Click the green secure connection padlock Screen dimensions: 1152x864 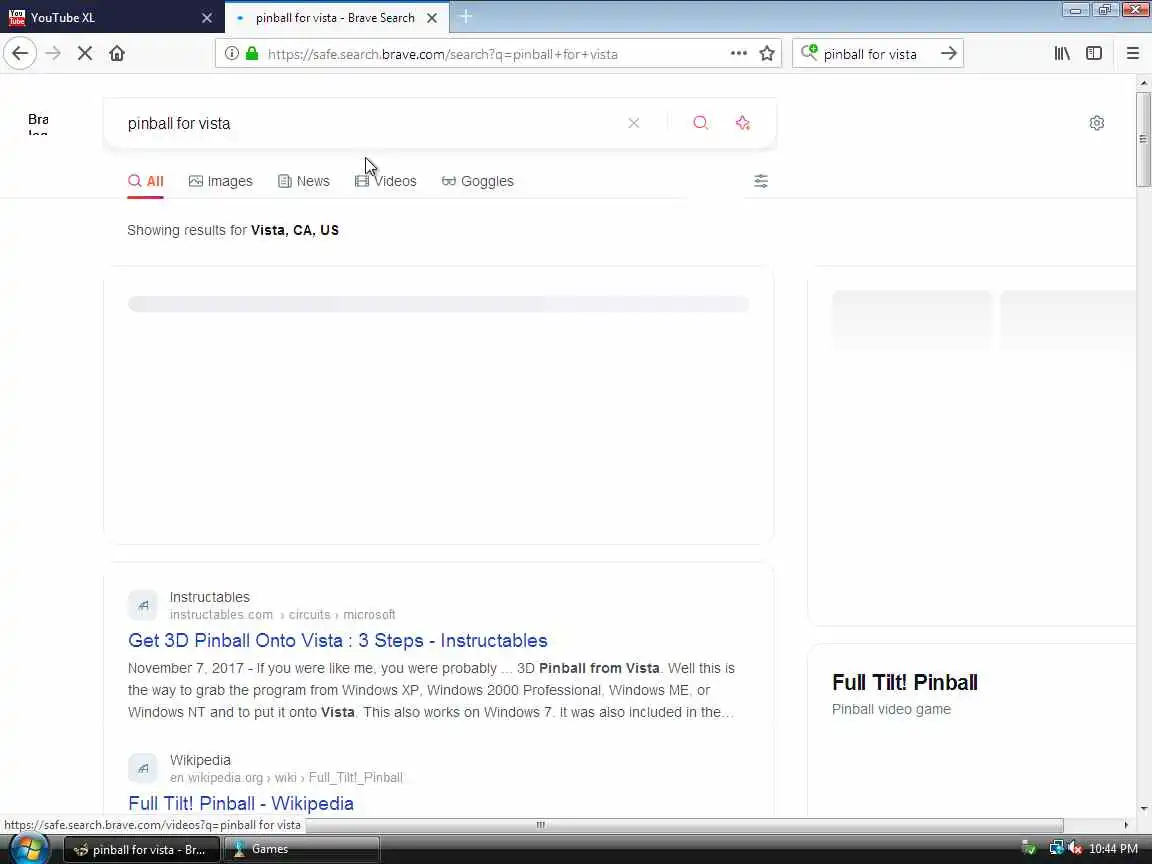click(252, 54)
